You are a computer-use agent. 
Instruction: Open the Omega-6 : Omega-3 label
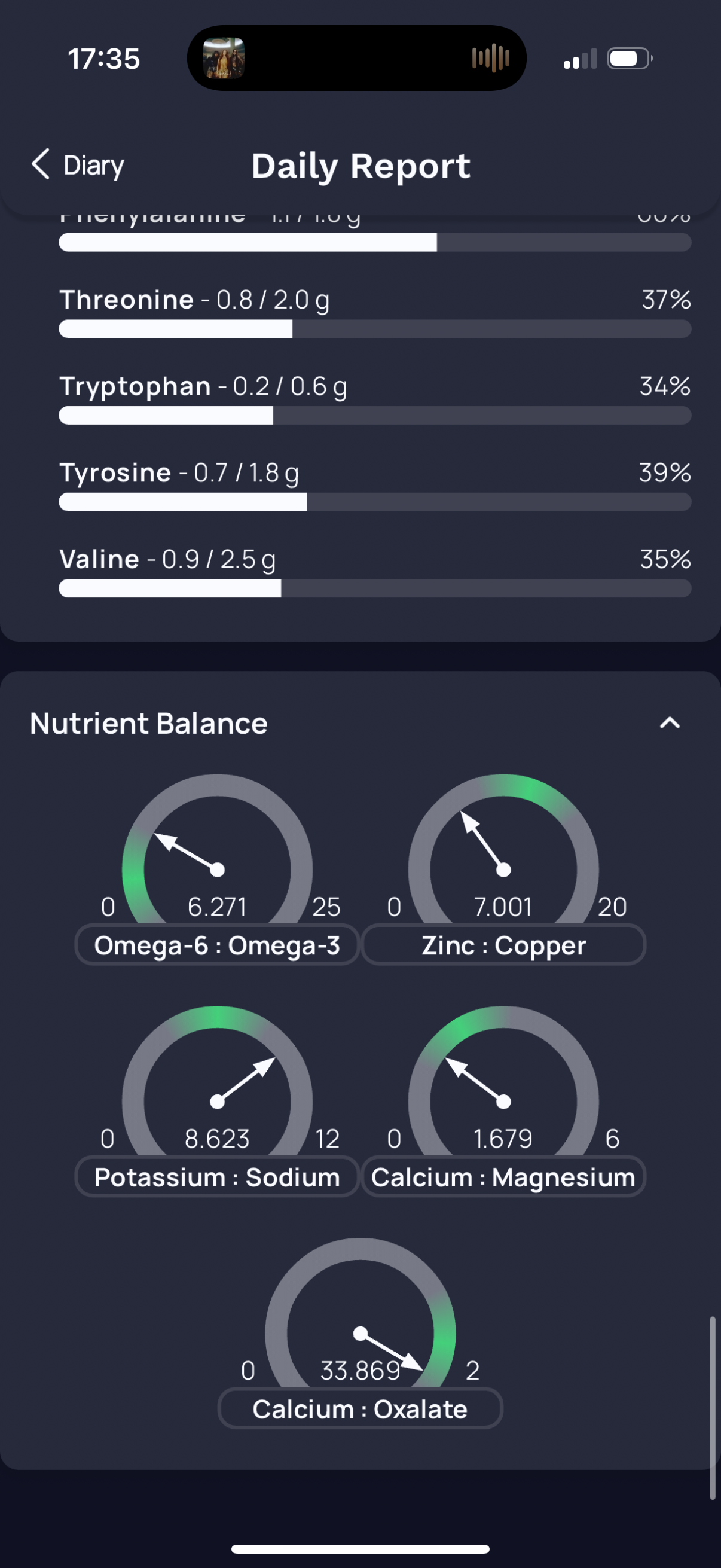217,945
